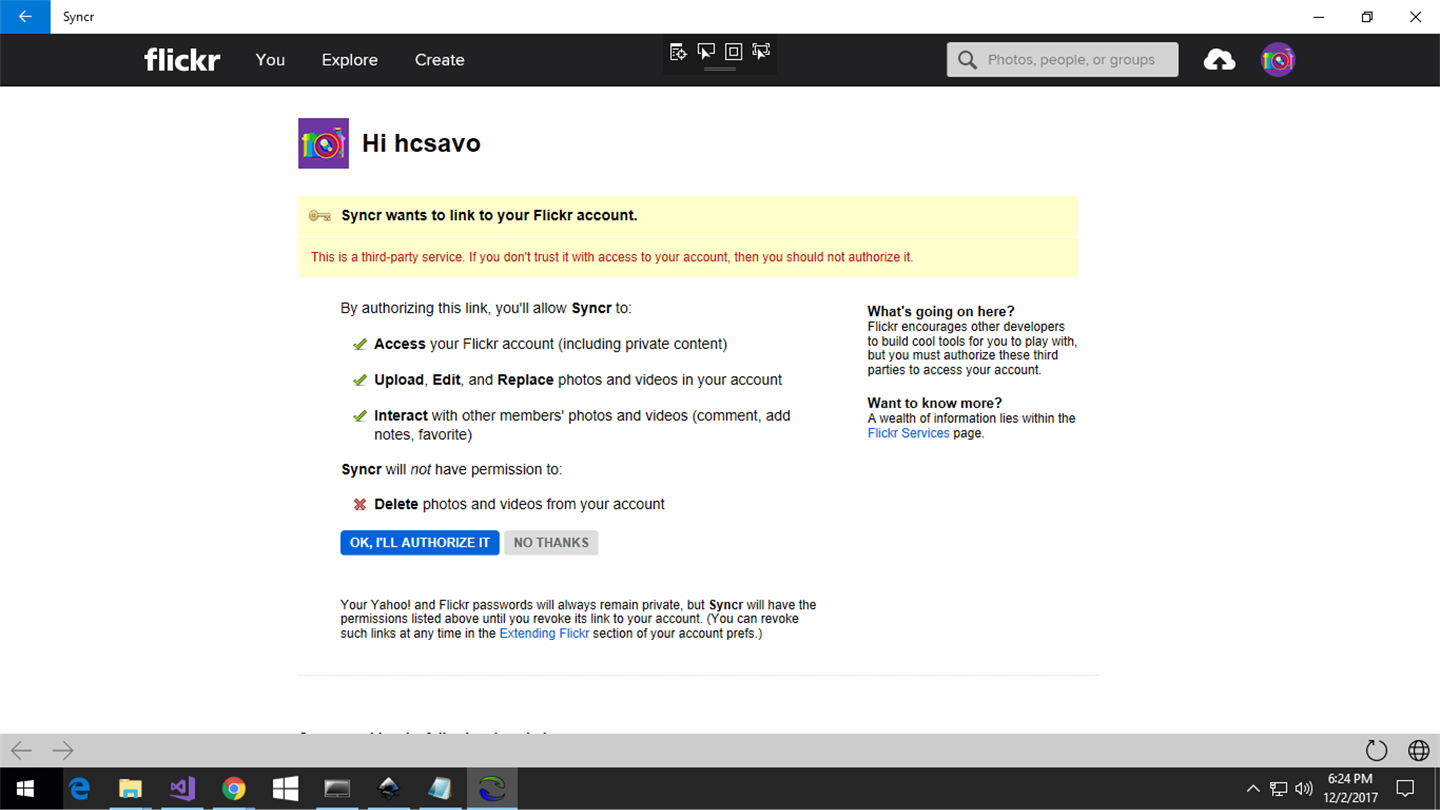1440x810 pixels.
Task: Open the volume control tray icon
Action: point(1304,789)
